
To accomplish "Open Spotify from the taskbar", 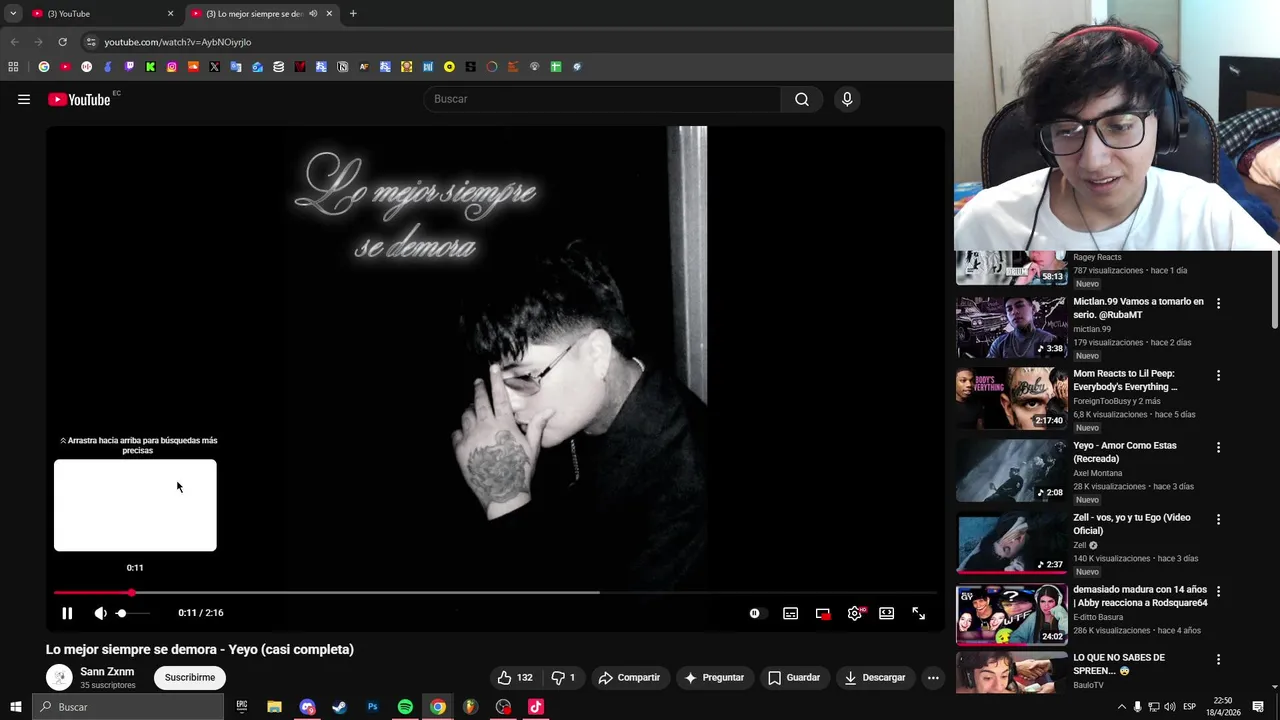I will (x=405, y=707).
